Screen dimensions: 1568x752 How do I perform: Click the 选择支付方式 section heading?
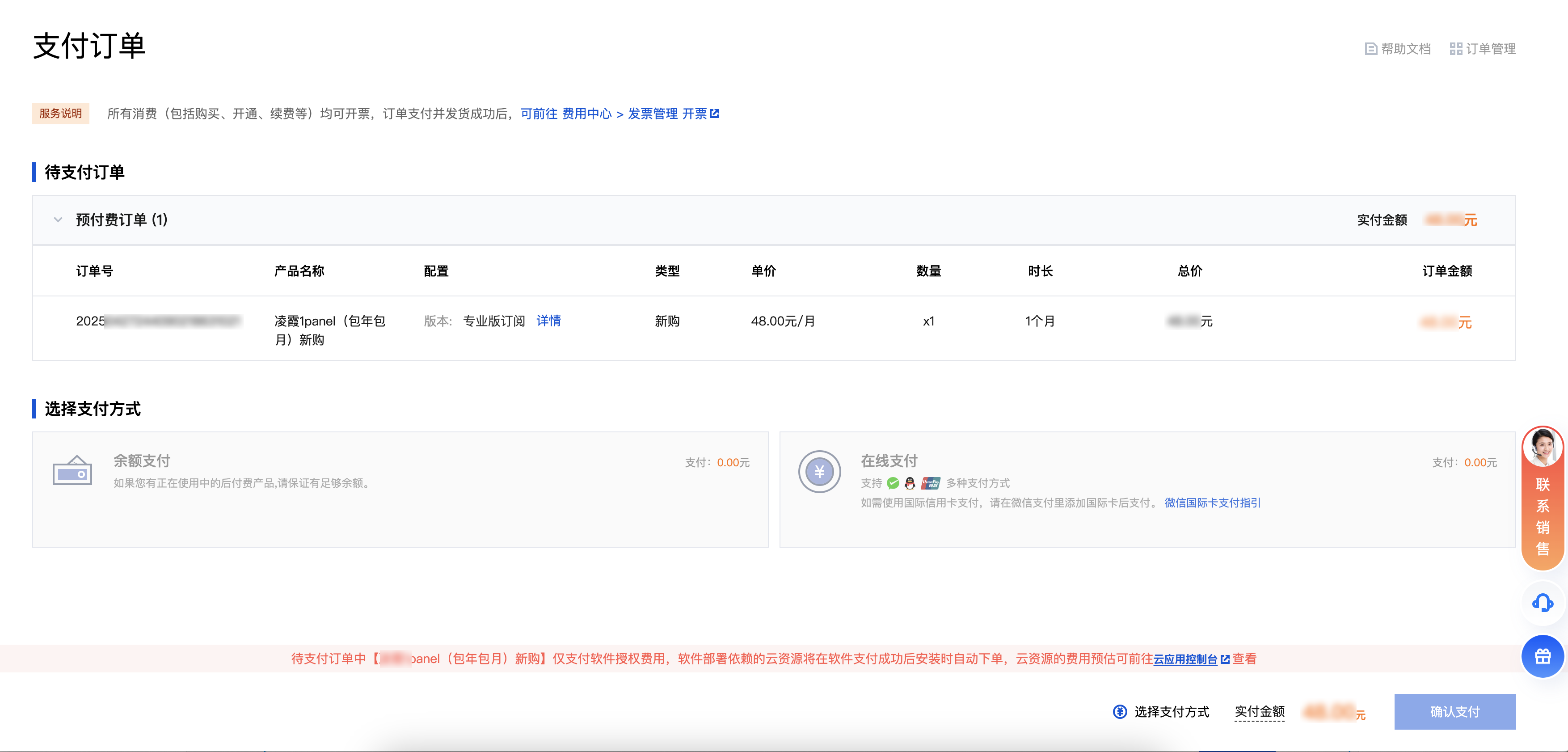pos(93,409)
